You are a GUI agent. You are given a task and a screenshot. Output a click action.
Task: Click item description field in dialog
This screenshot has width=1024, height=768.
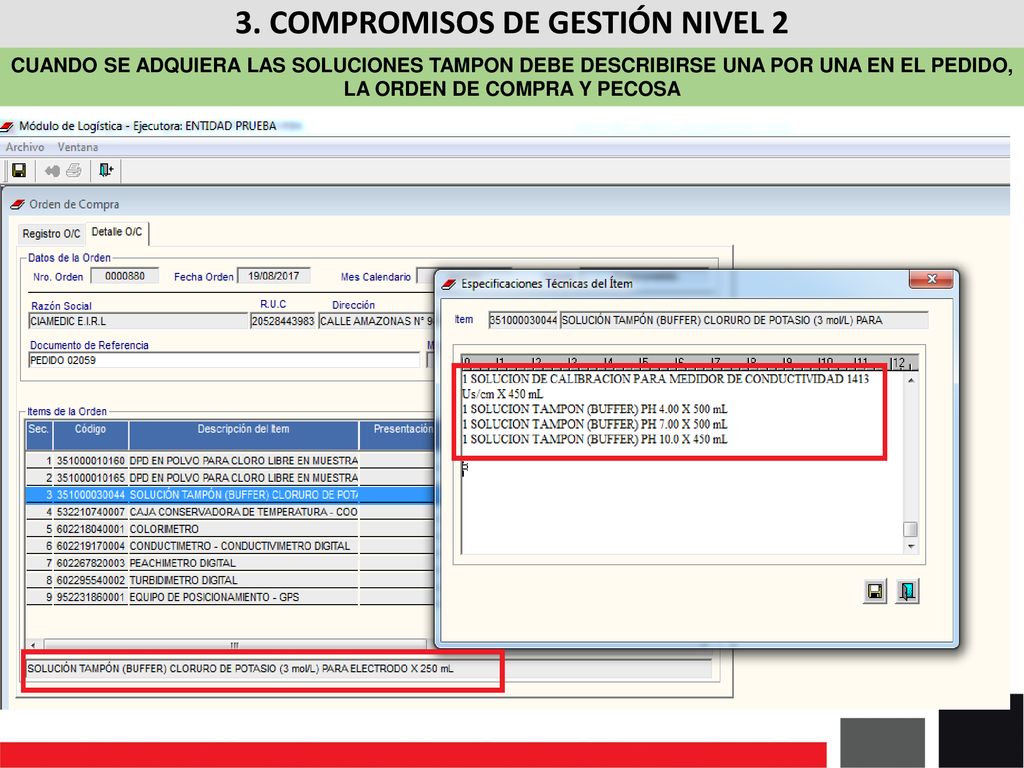point(744,320)
